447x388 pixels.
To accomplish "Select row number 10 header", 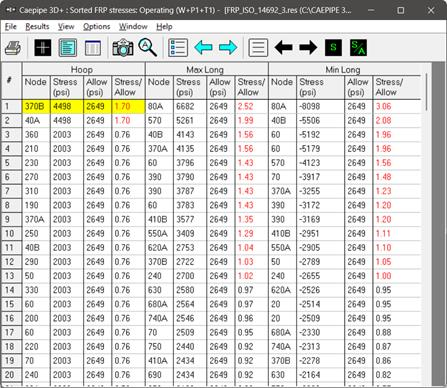I will (x=11, y=234).
